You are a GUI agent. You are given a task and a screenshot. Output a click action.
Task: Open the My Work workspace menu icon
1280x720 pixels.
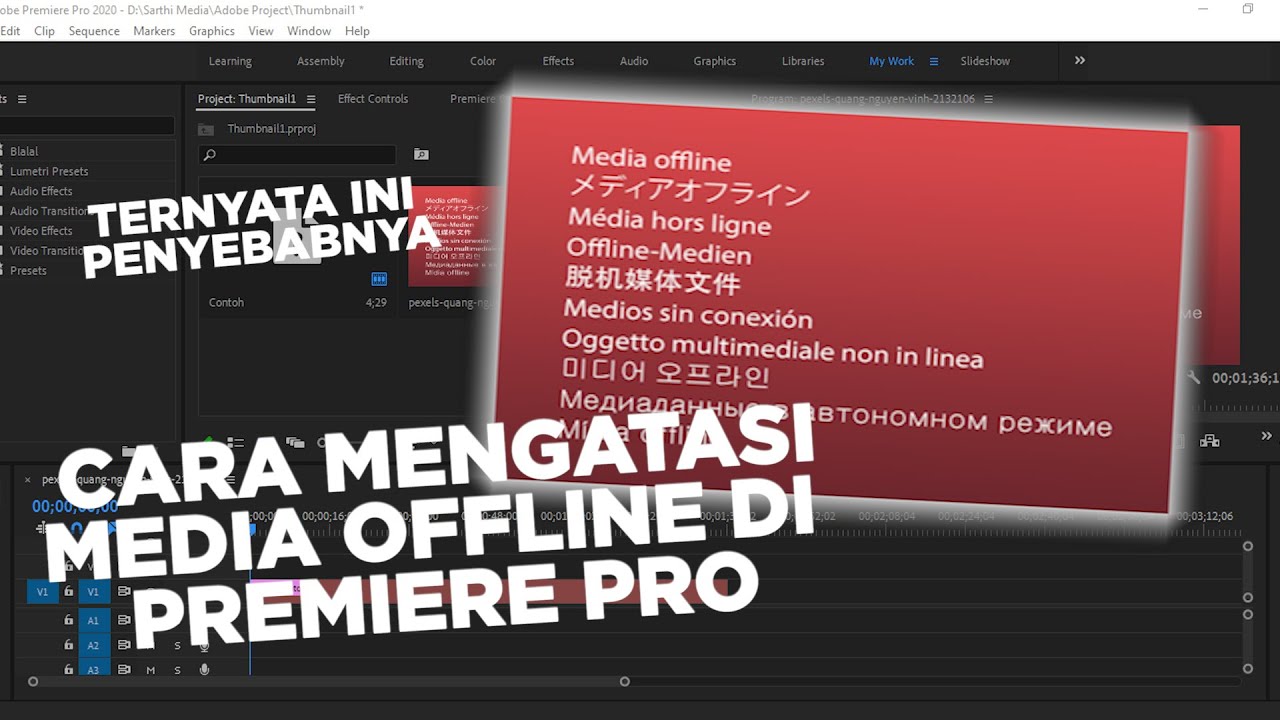coord(934,61)
